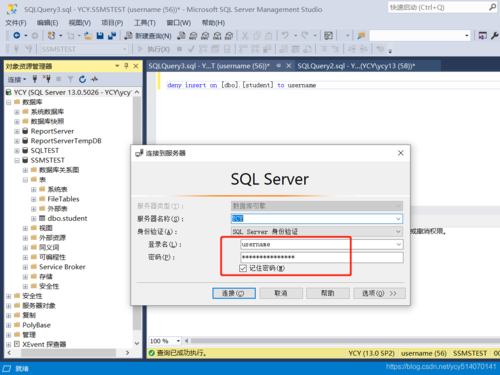Click the 帮助 button in the dialog

(328, 293)
